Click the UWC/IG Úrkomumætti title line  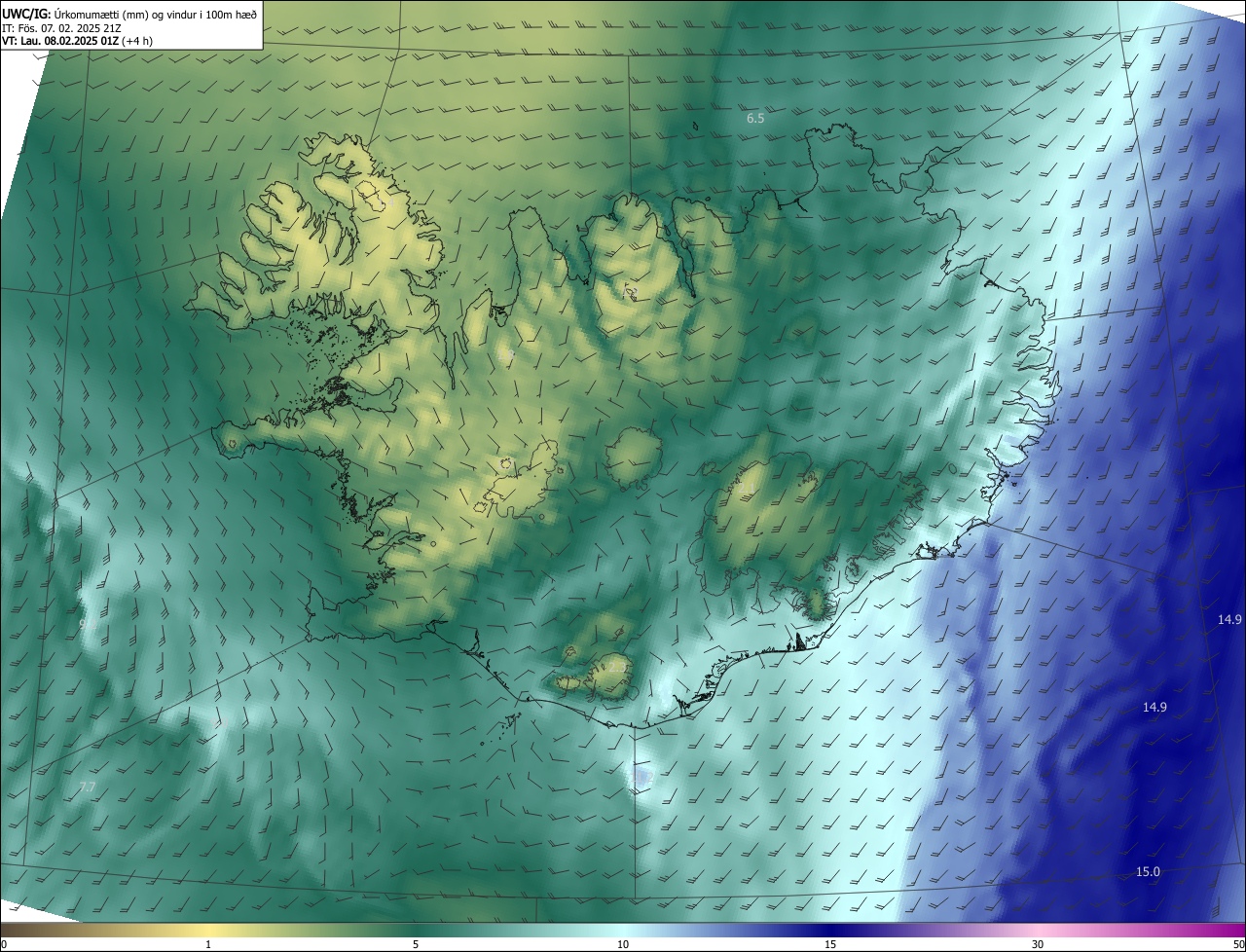(129, 14)
